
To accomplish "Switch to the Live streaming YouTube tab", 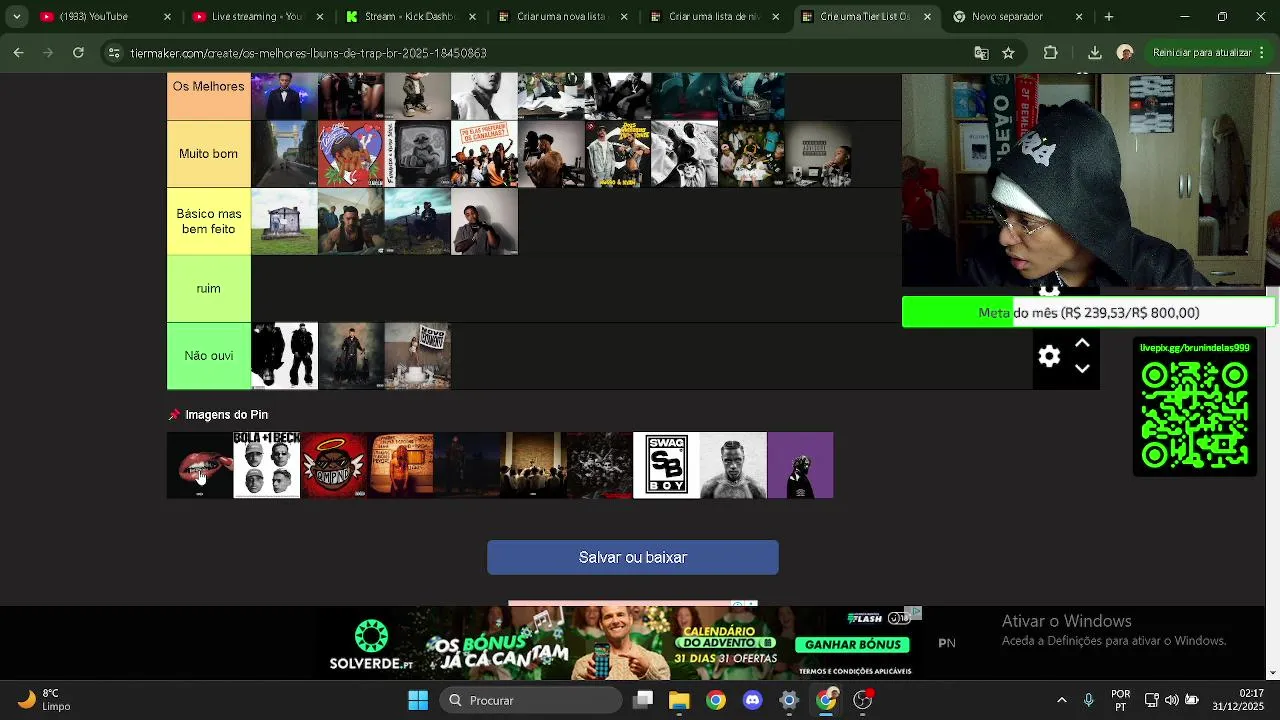I will (258, 16).
